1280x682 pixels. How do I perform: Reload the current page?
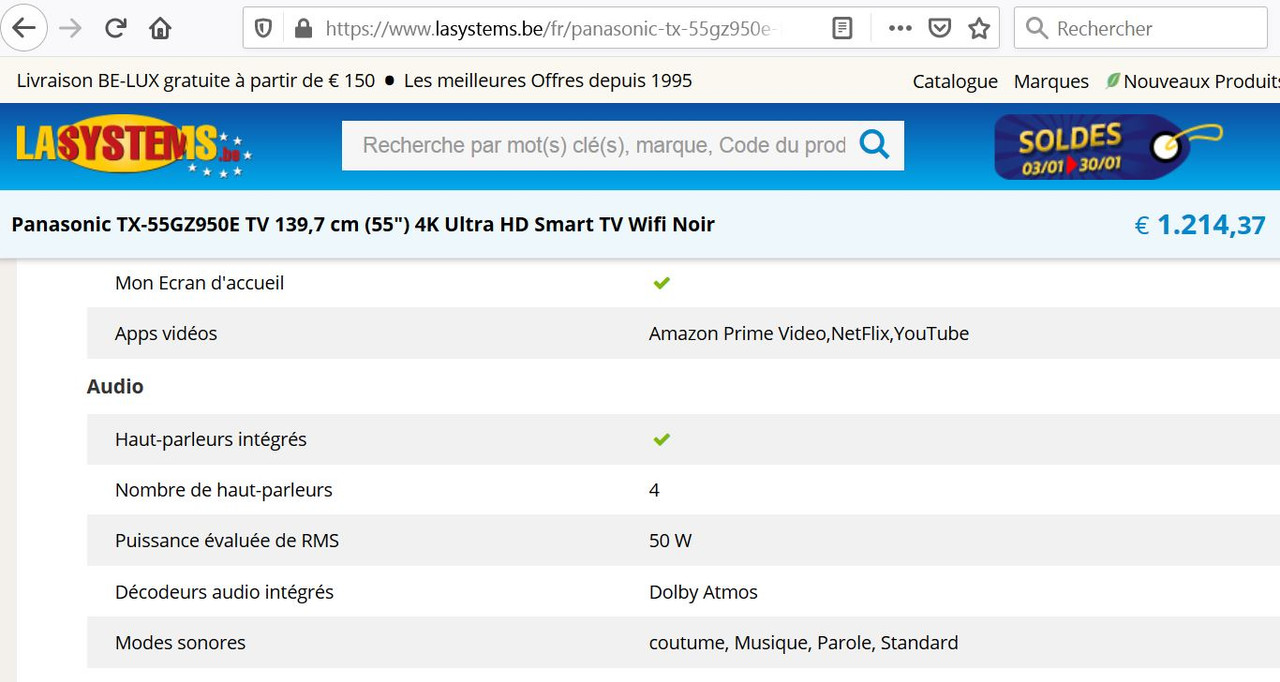116,28
